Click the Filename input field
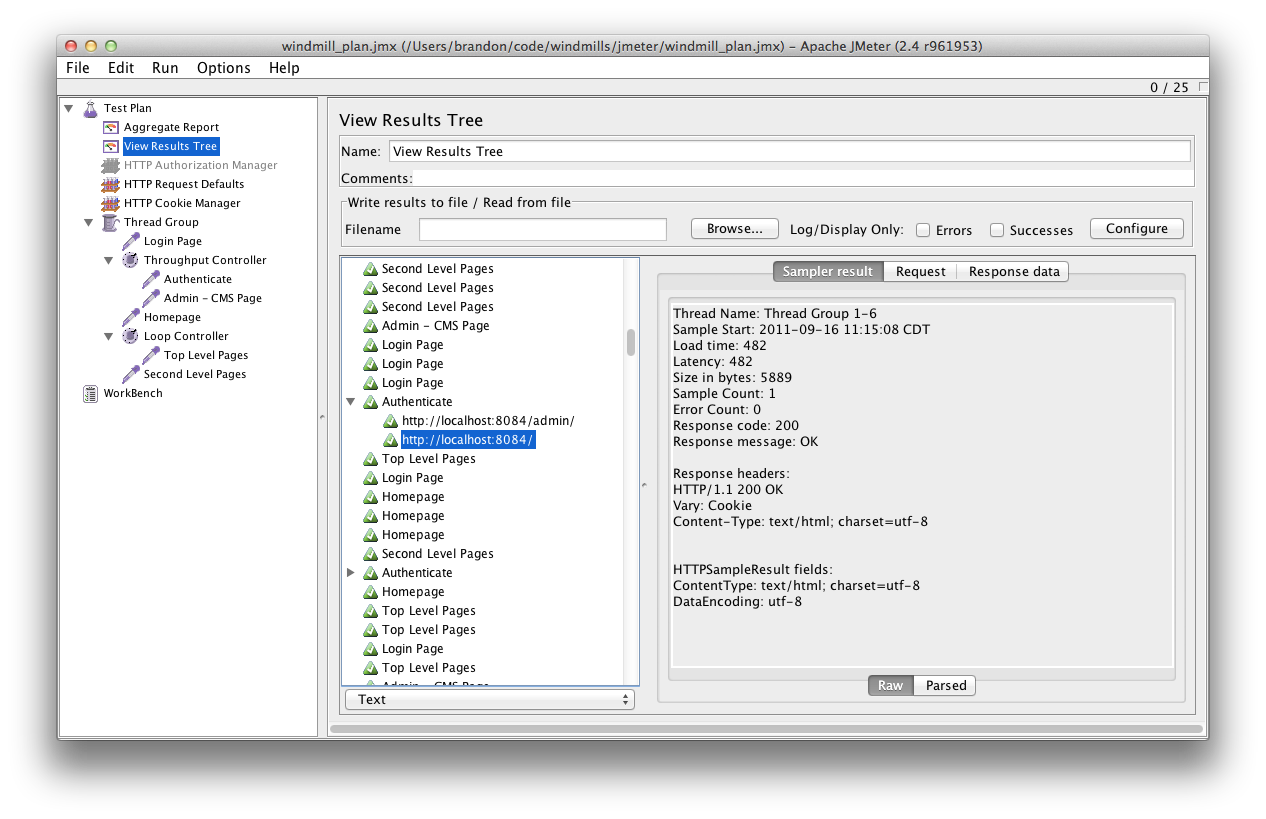The height and width of the screenshot is (819, 1266). [542, 230]
